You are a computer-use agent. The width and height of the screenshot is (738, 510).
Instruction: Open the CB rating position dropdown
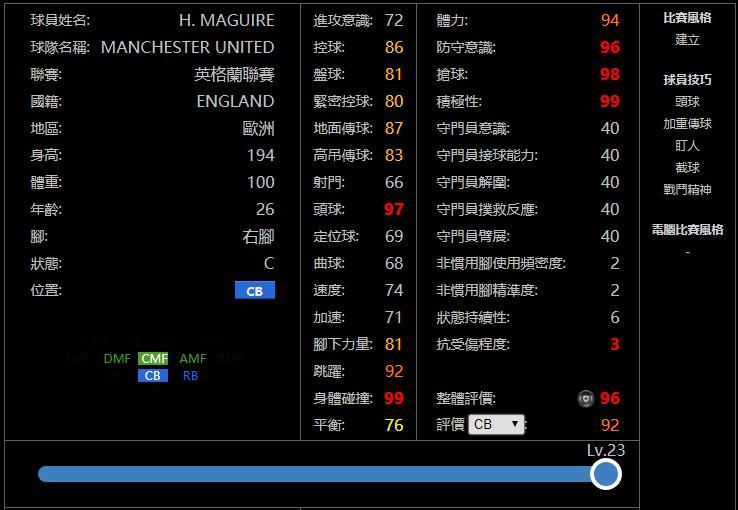496,424
